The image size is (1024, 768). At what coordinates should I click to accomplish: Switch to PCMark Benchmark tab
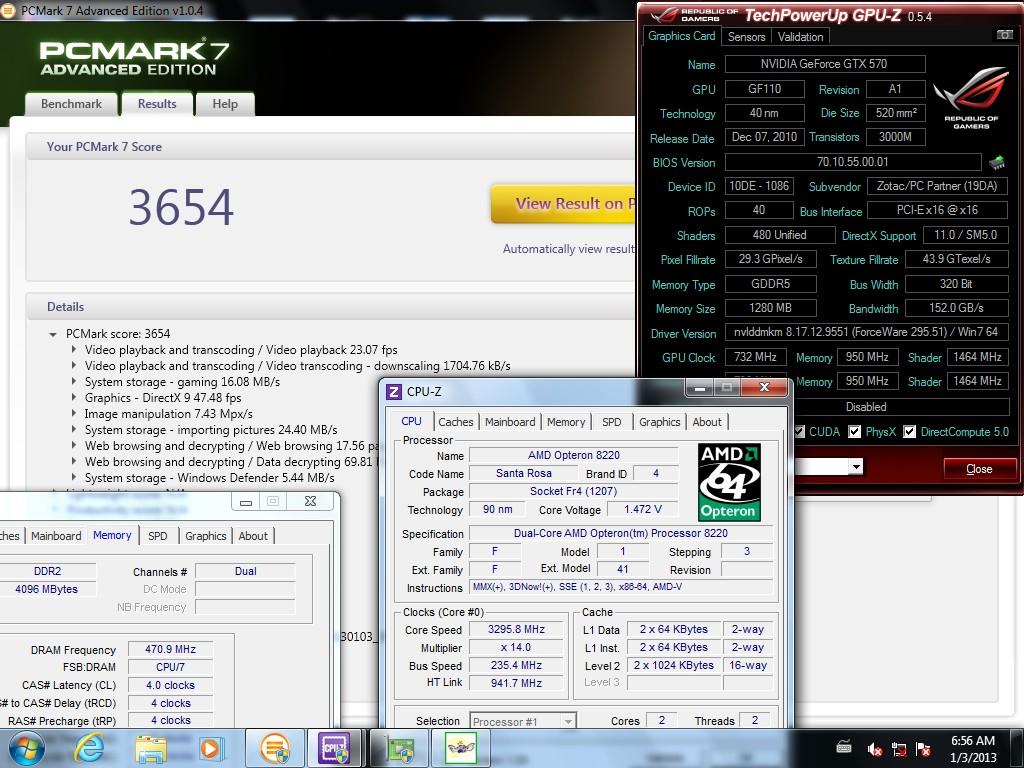tap(71, 104)
